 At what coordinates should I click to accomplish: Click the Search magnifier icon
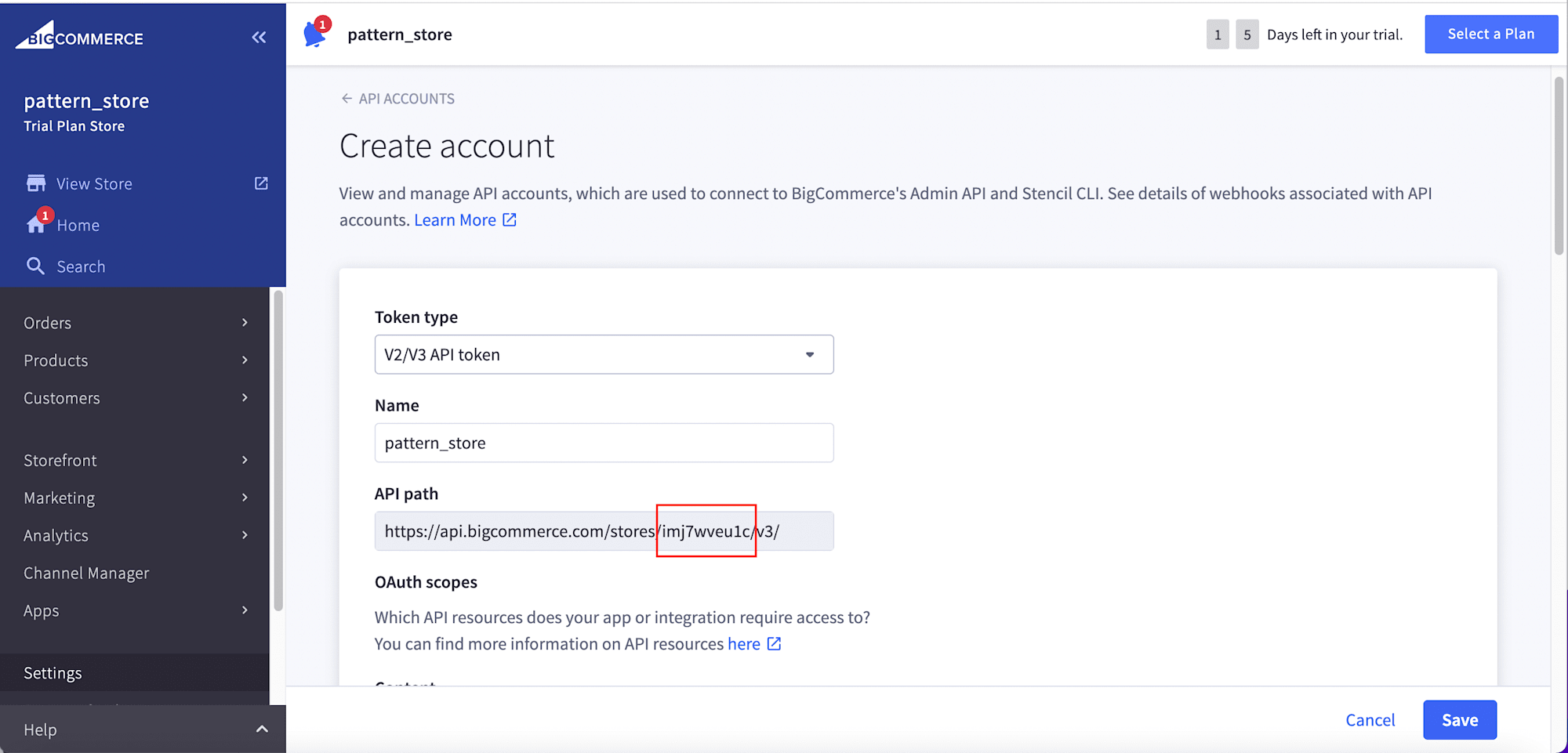tap(35, 266)
